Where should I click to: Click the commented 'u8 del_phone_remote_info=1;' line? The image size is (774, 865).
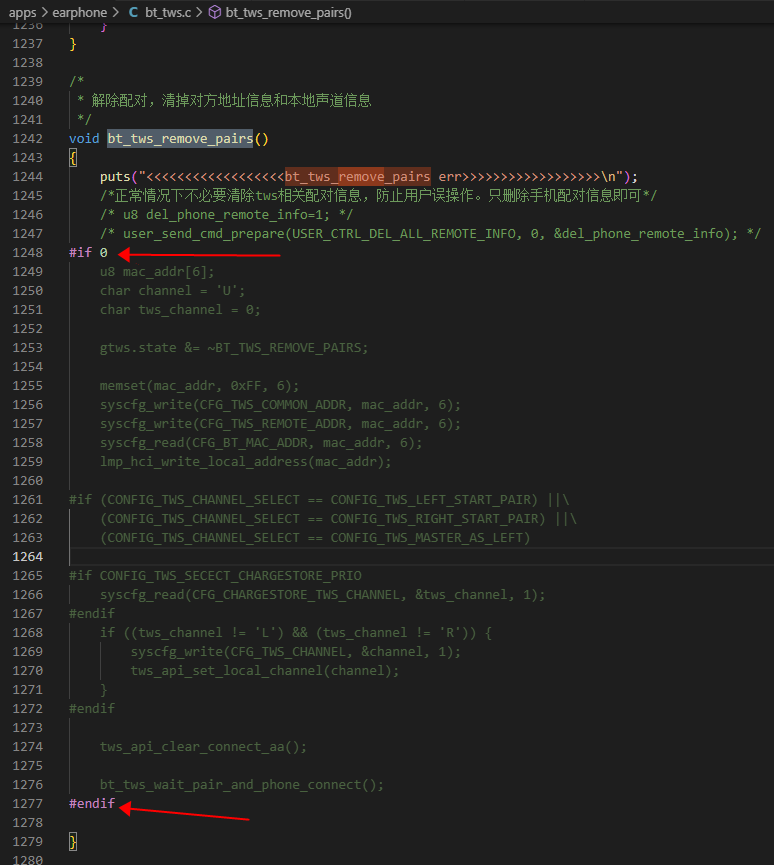coord(226,215)
